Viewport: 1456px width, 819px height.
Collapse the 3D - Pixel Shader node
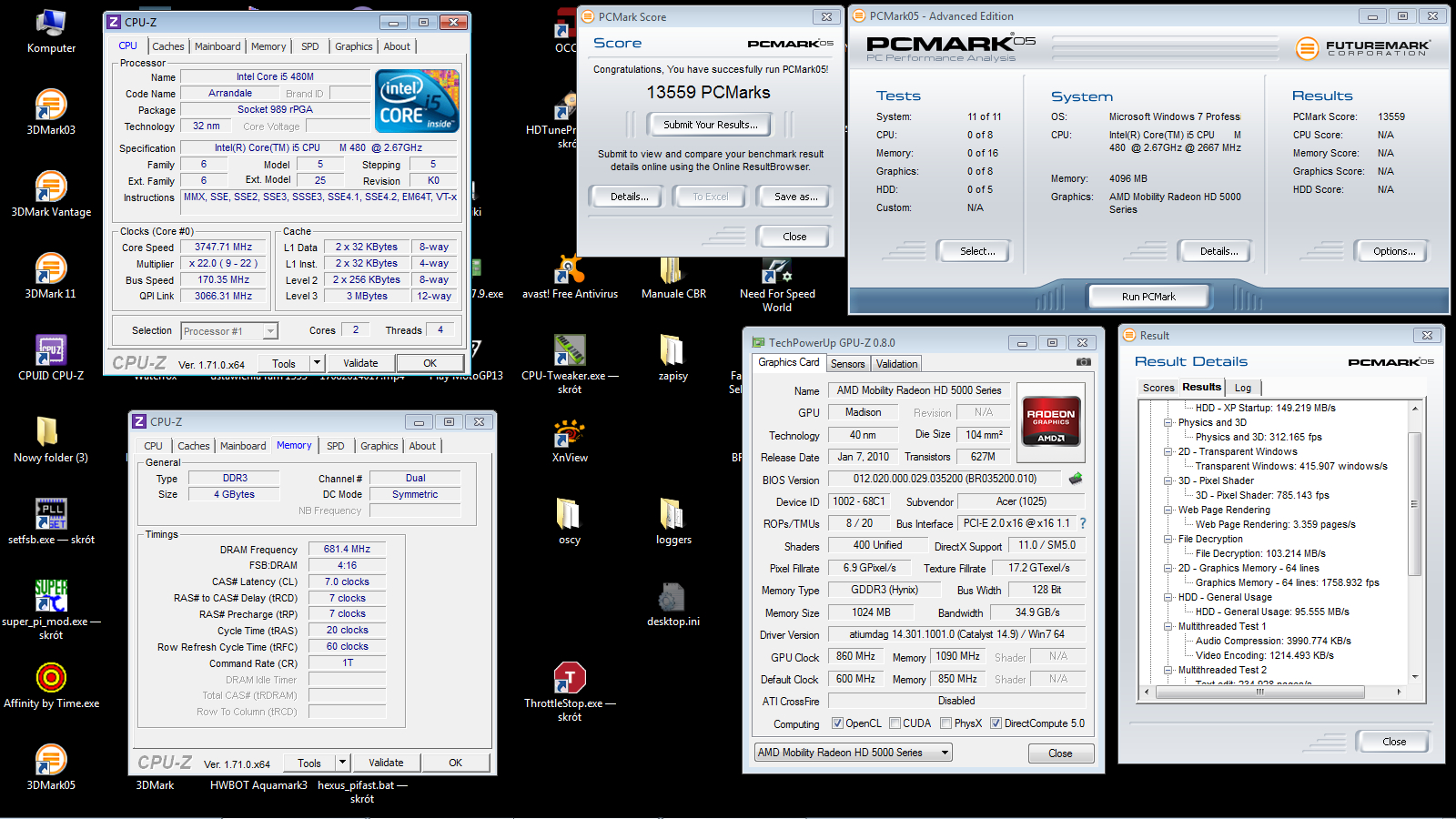pos(1168,480)
